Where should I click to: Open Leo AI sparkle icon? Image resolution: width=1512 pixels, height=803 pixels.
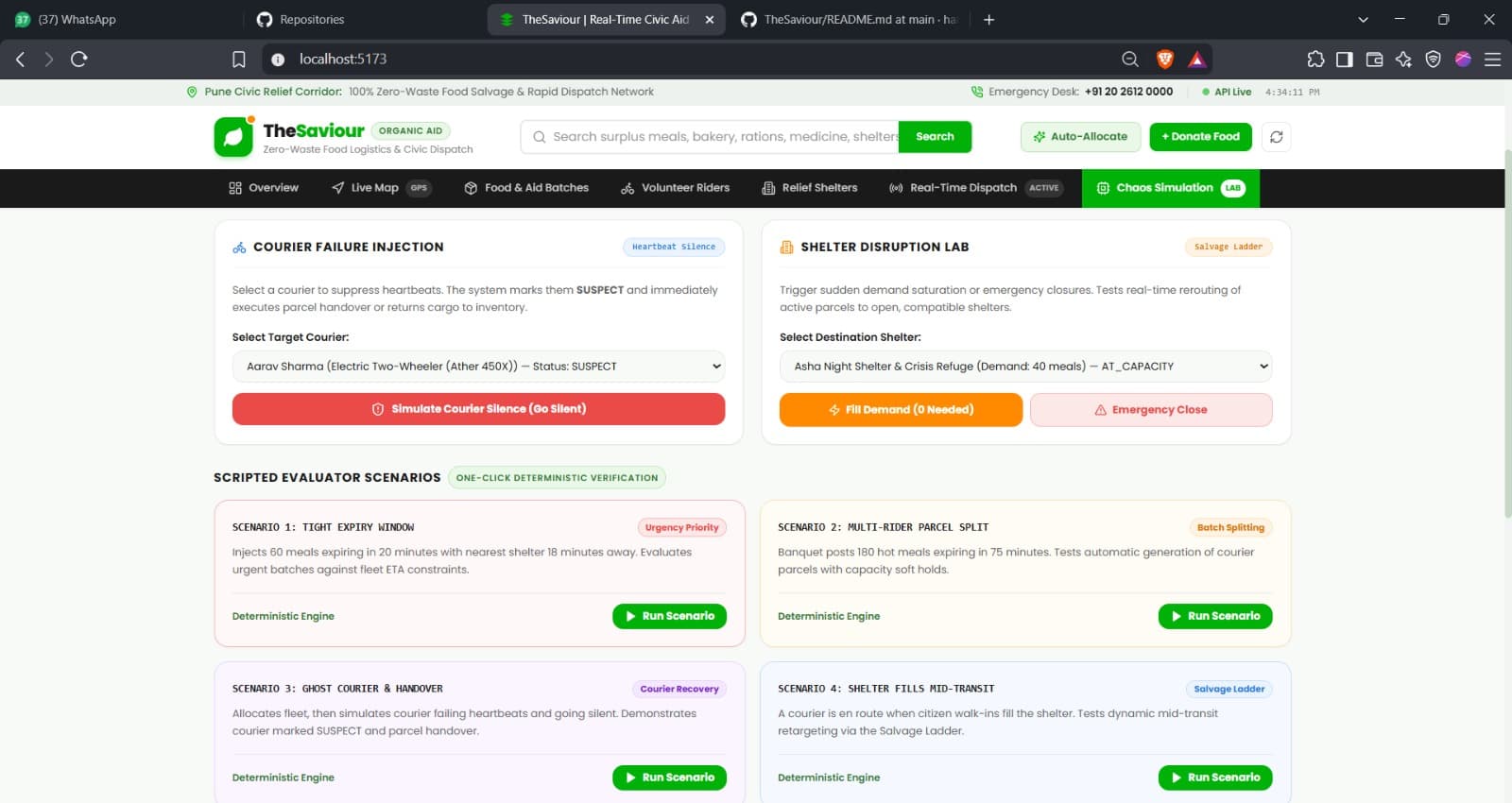click(1403, 59)
